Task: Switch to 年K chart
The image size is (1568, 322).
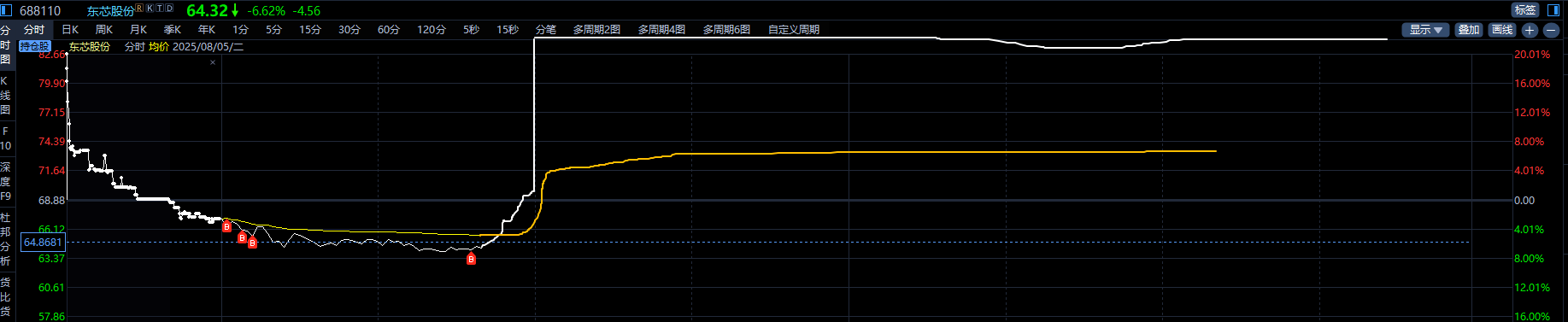Action: coord(207,30)
